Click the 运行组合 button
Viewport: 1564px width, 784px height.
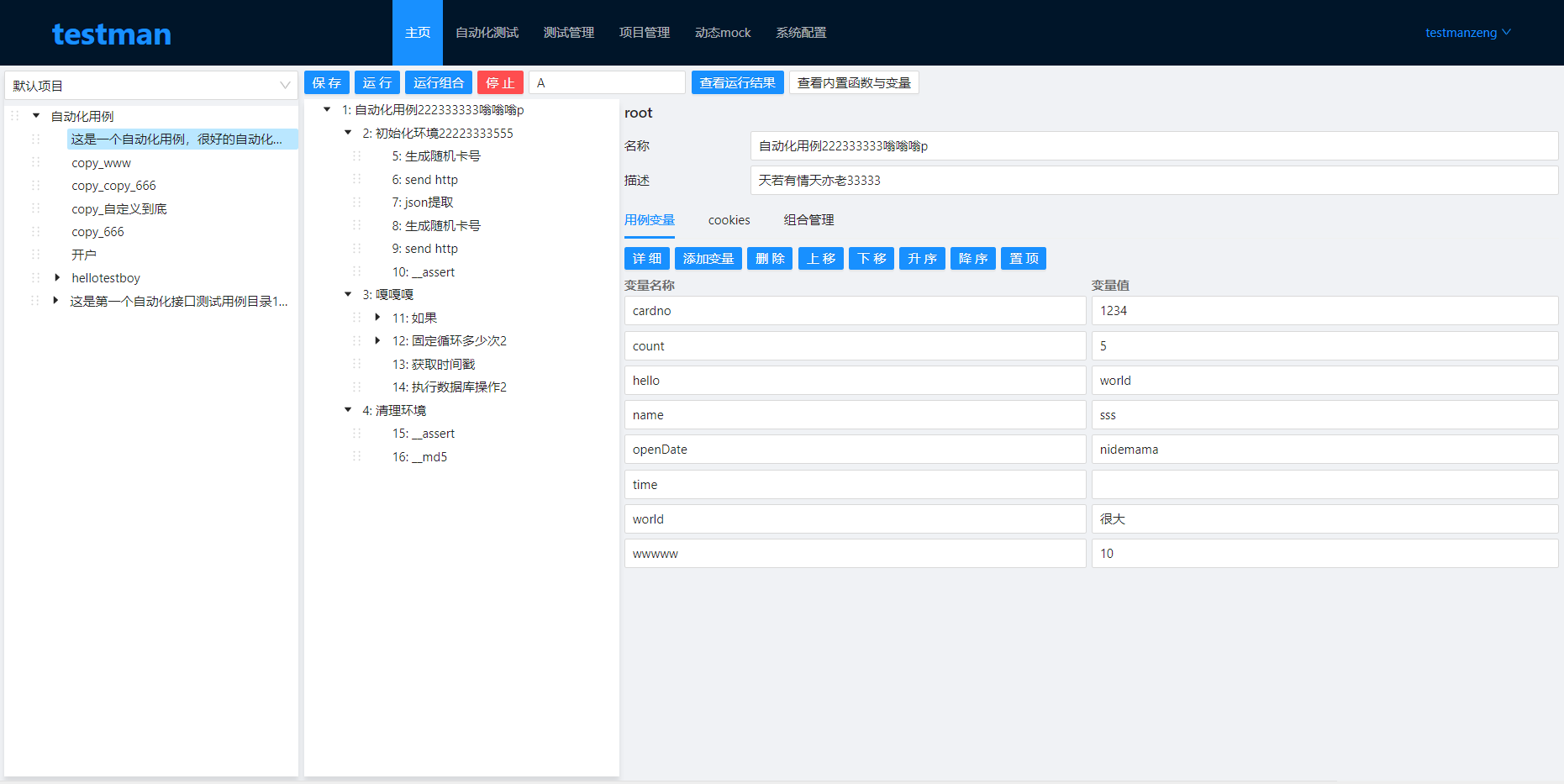(438, 82)
